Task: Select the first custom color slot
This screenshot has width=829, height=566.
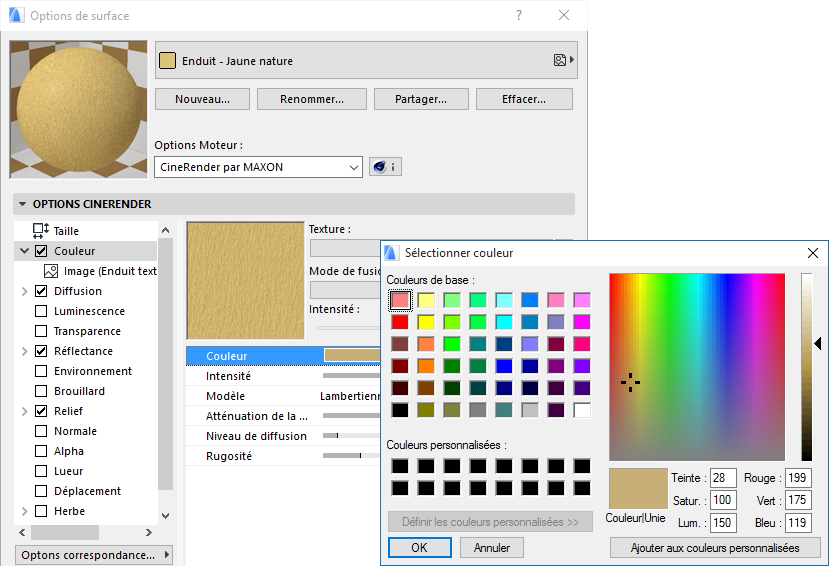Action: [400, 466]
